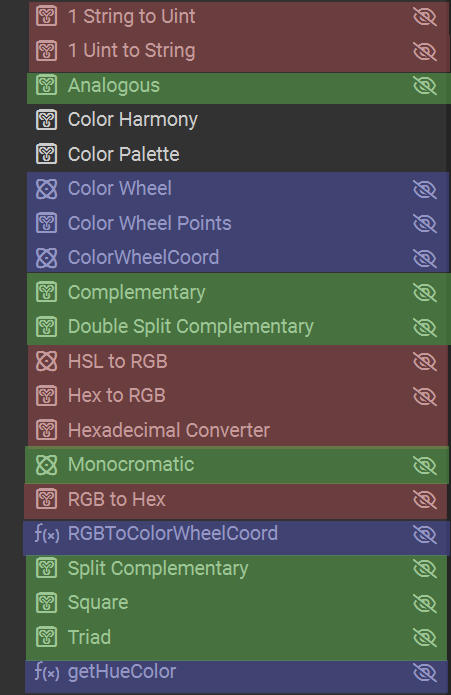Click the Monocromatic item icon
This screenshot has width=451, height=695.
pos(47,465)
